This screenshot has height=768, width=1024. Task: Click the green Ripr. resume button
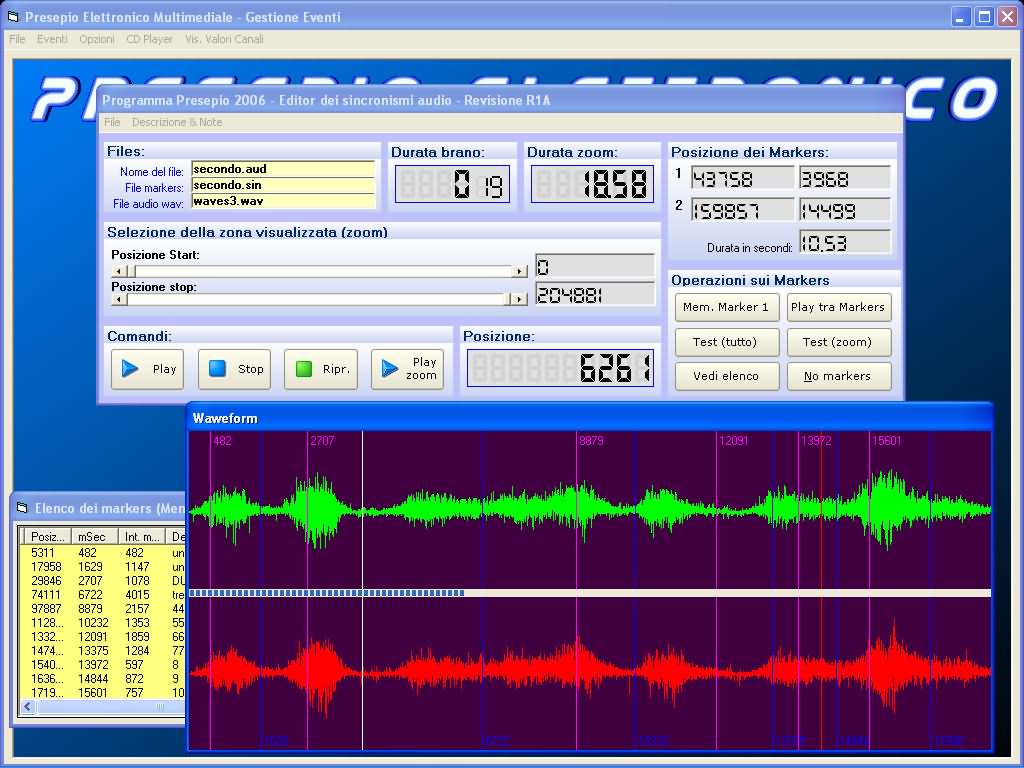tap(320, 369)
